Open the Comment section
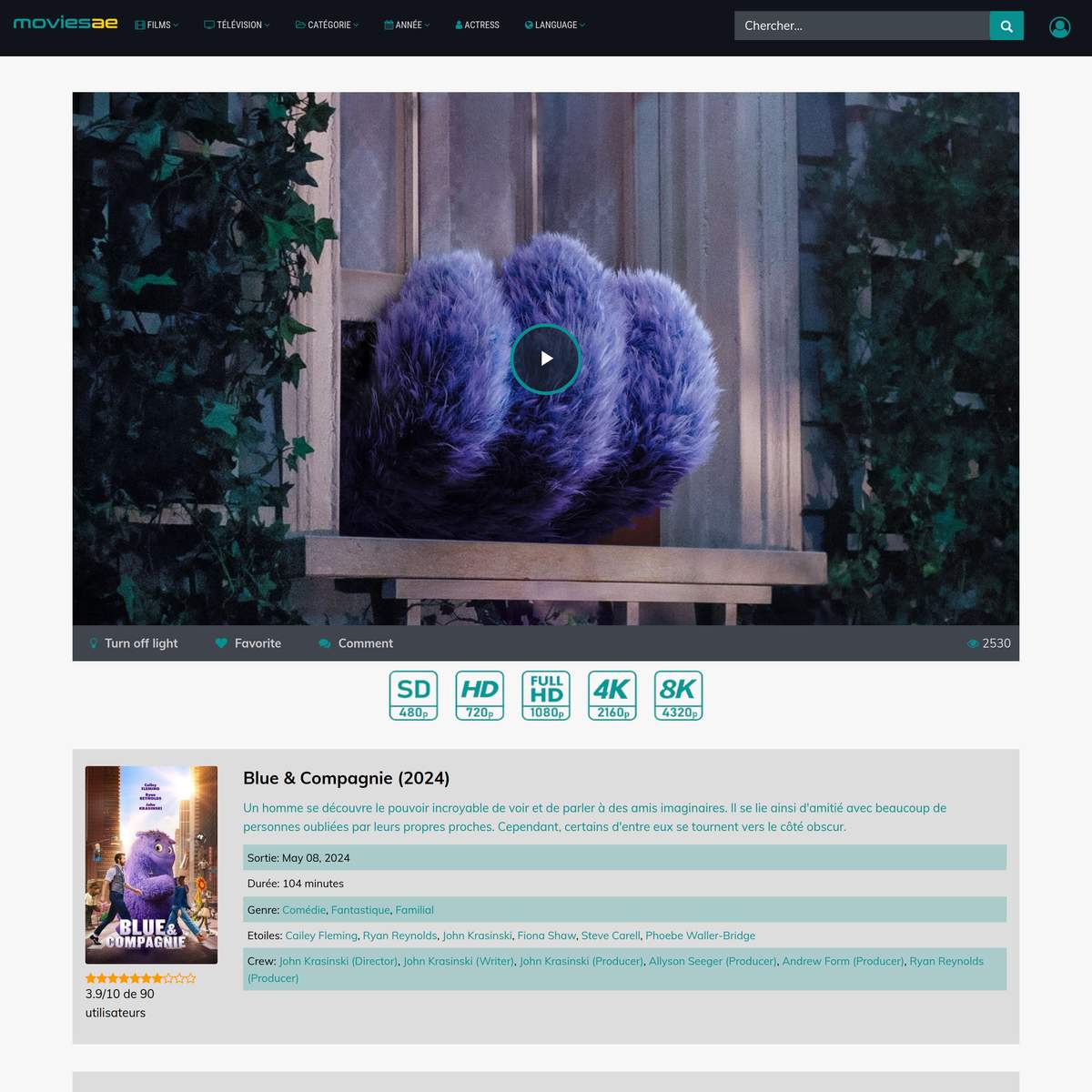Image resolution: width=1092 pixels, height=1092 pixels. 356,643
